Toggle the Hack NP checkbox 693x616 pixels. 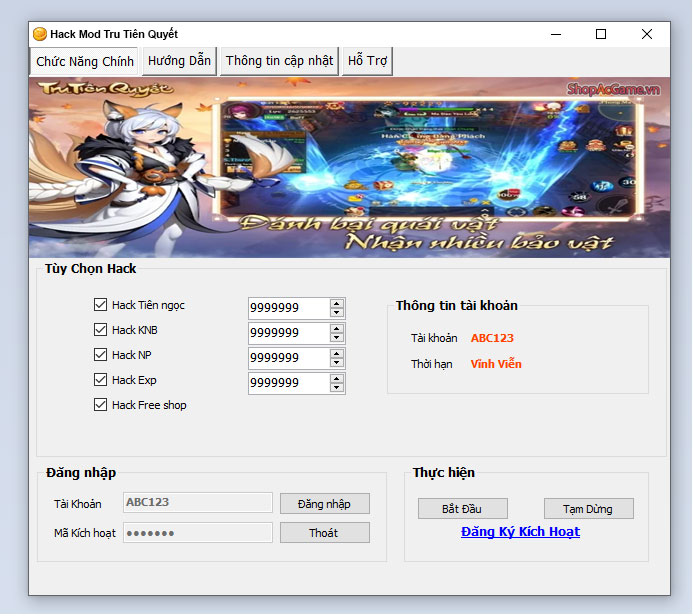(100, 354)
